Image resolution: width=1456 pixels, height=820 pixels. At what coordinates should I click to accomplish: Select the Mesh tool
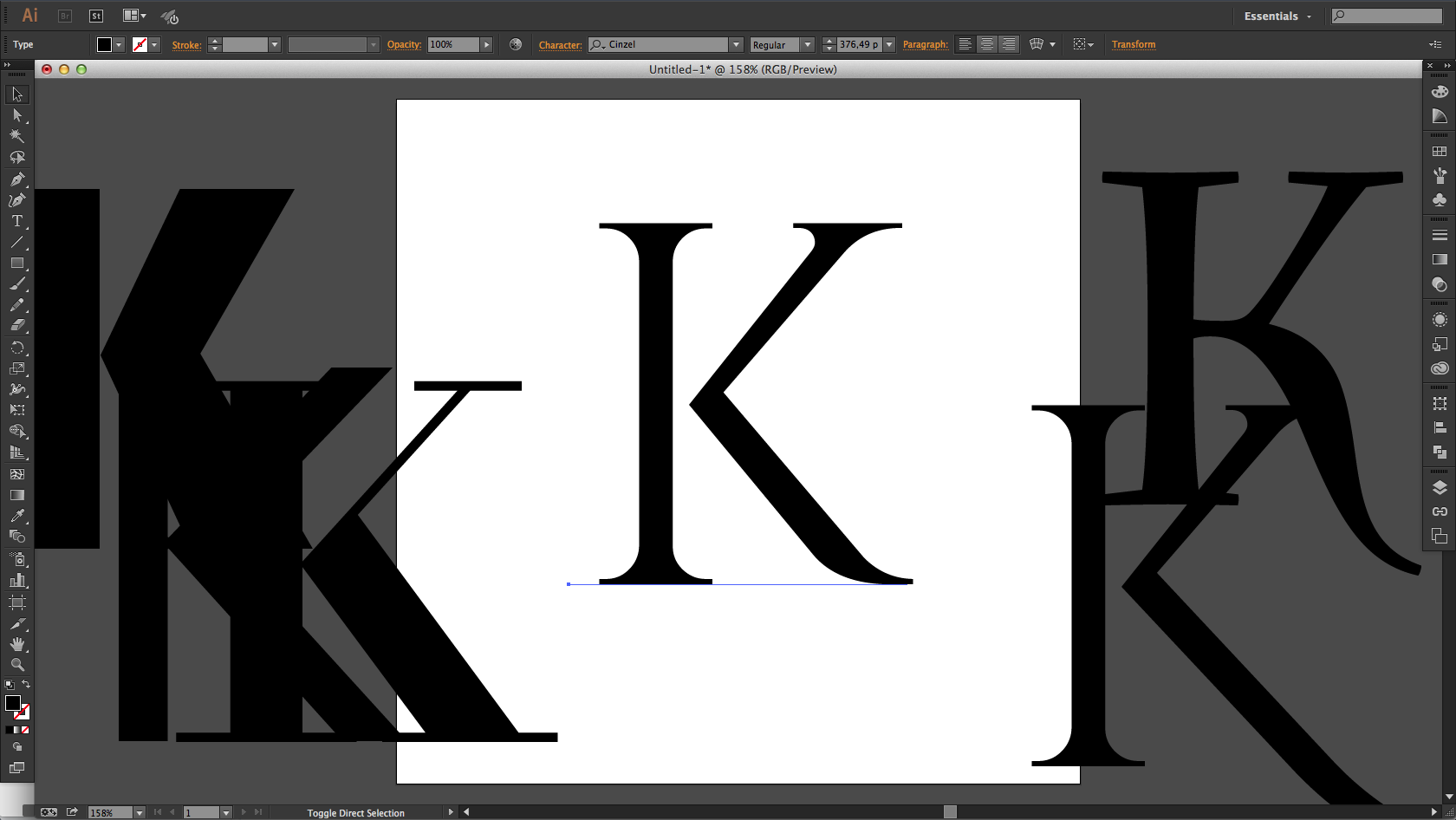[17, 474]
